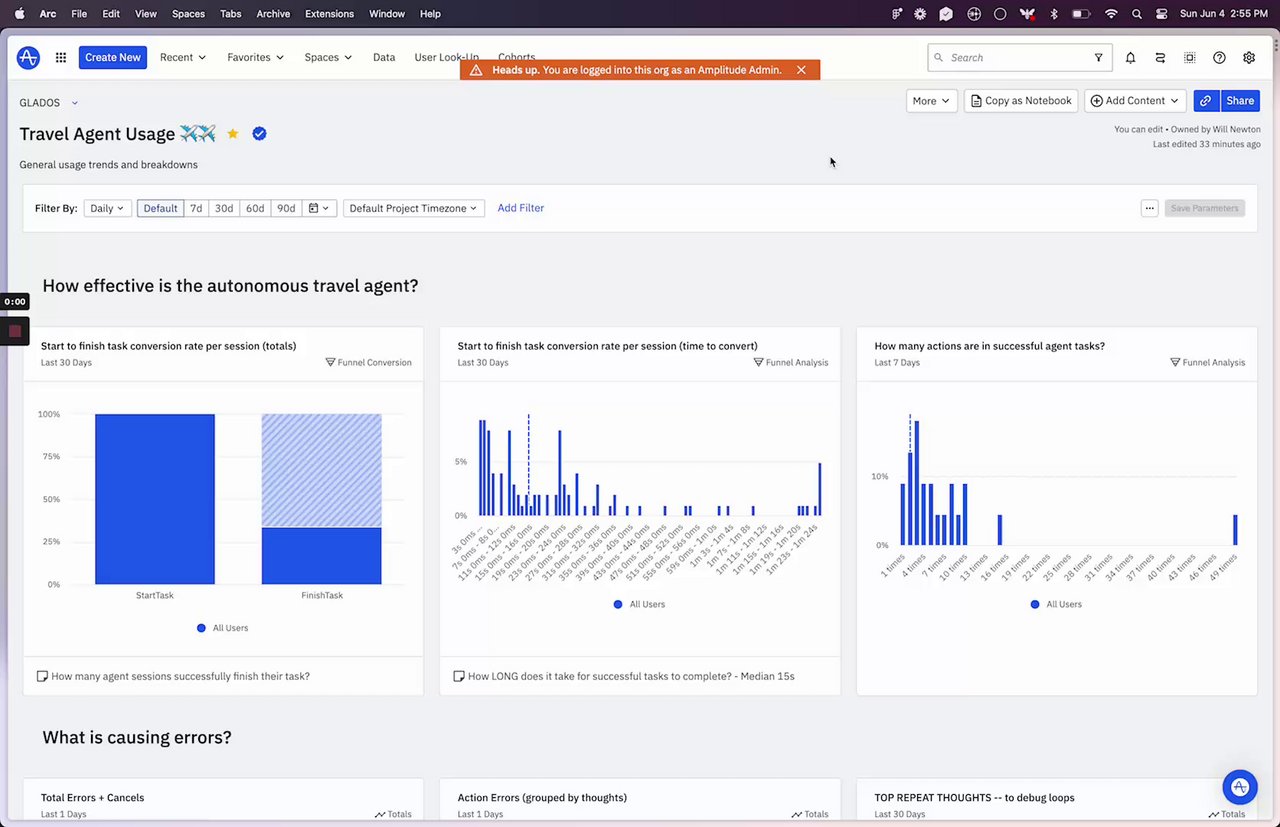The width and height of the screenshot is (1280, 827).
Task: Click the Add Filter link
Action: [x=521, y=208]
